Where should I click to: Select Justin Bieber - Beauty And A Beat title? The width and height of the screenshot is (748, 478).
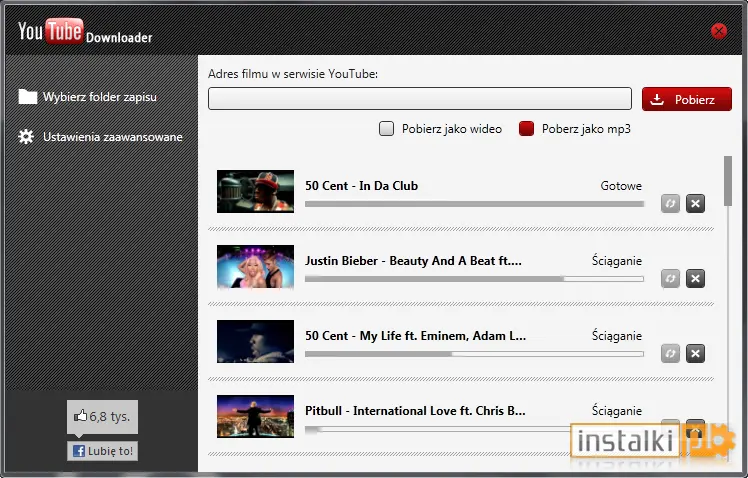click(x=414, y=261)
